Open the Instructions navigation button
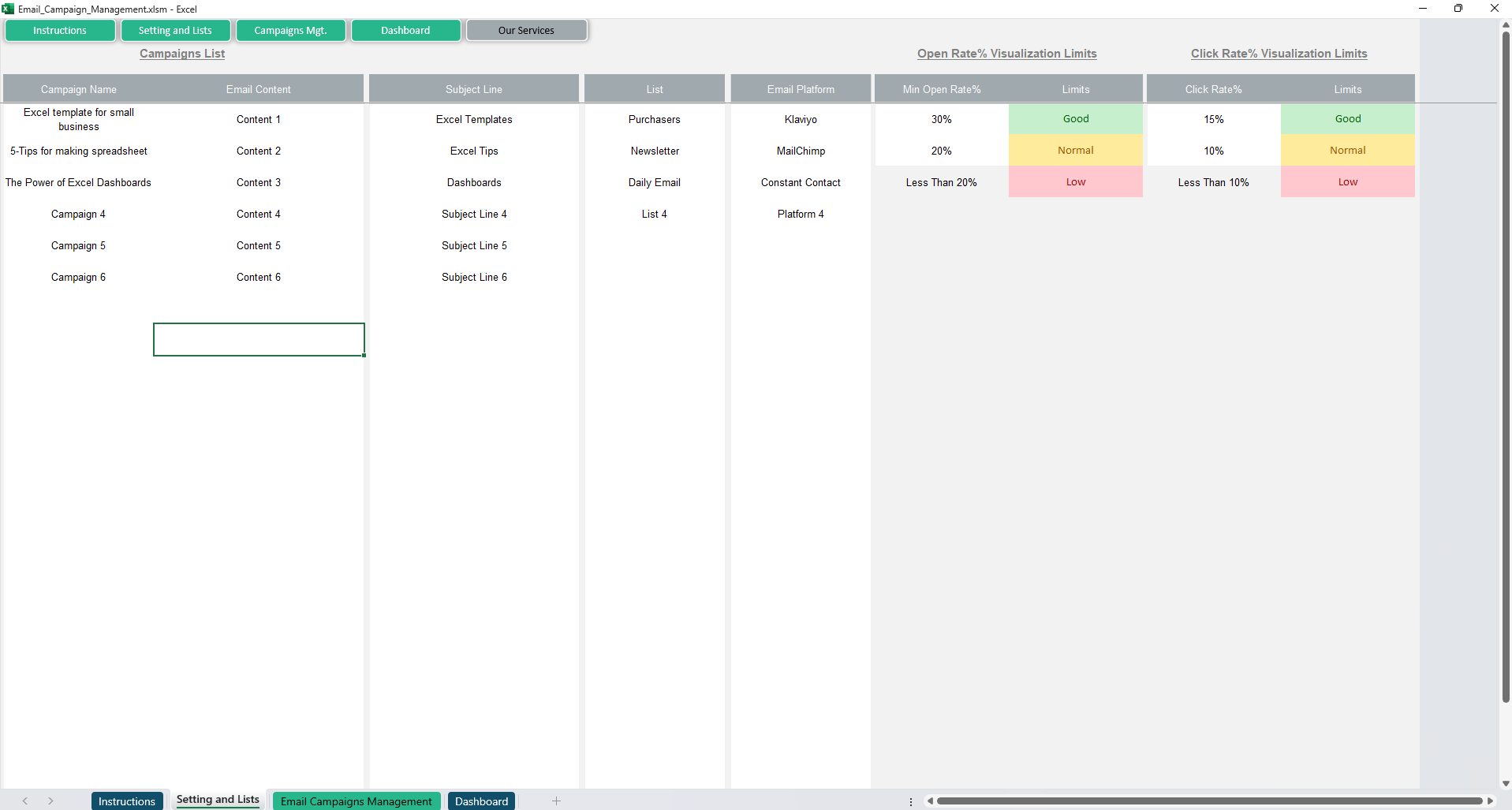The height and width of the screenshot is (810, 1512). pyautogui.click(x=60, y=31)
